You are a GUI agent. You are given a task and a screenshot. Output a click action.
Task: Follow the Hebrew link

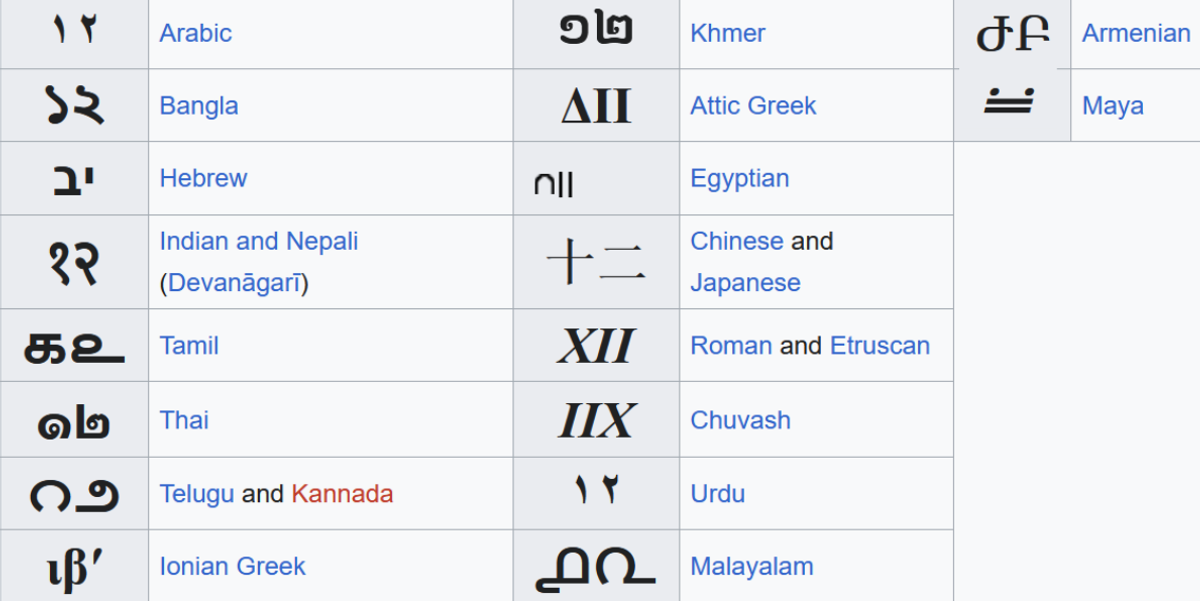click(x=203, y=179)
